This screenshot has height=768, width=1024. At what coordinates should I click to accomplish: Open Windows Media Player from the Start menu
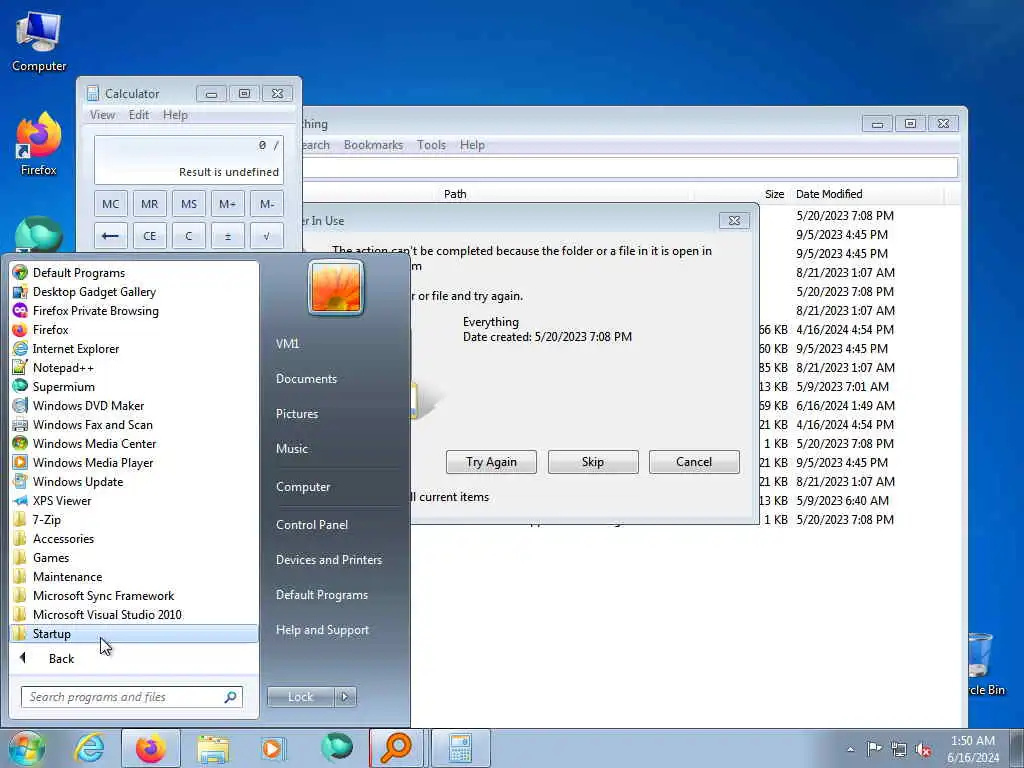134,462
